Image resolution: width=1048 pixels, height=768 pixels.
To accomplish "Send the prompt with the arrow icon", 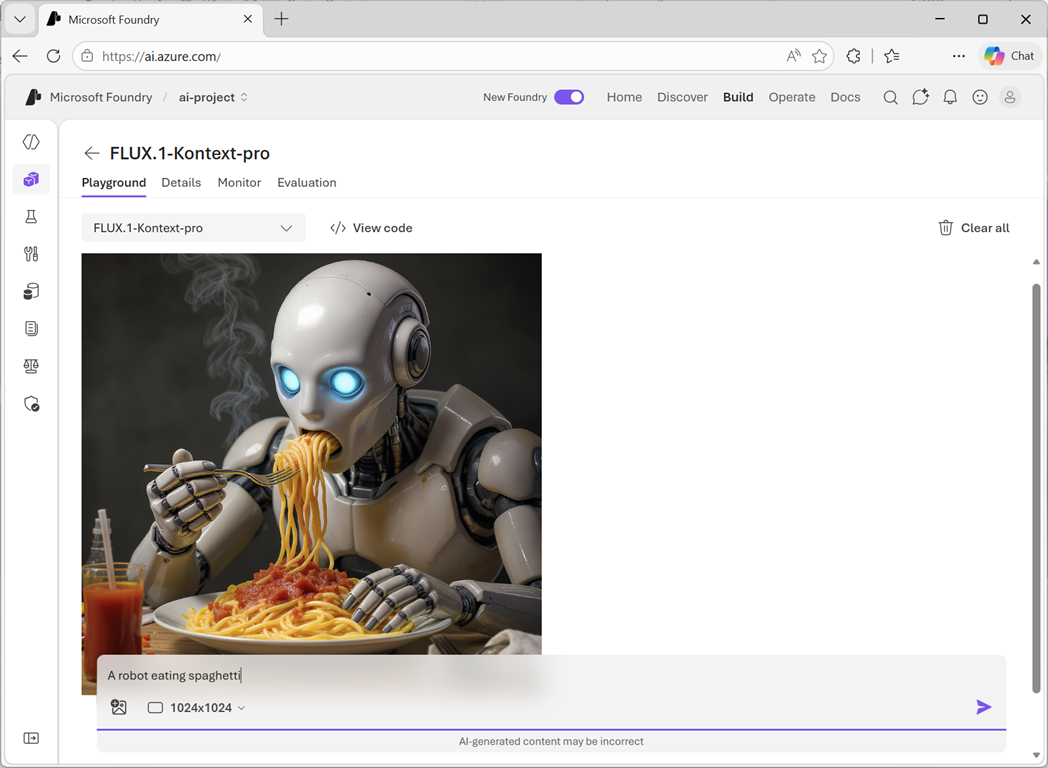I will pyautogui.click(x=983, y=707).
